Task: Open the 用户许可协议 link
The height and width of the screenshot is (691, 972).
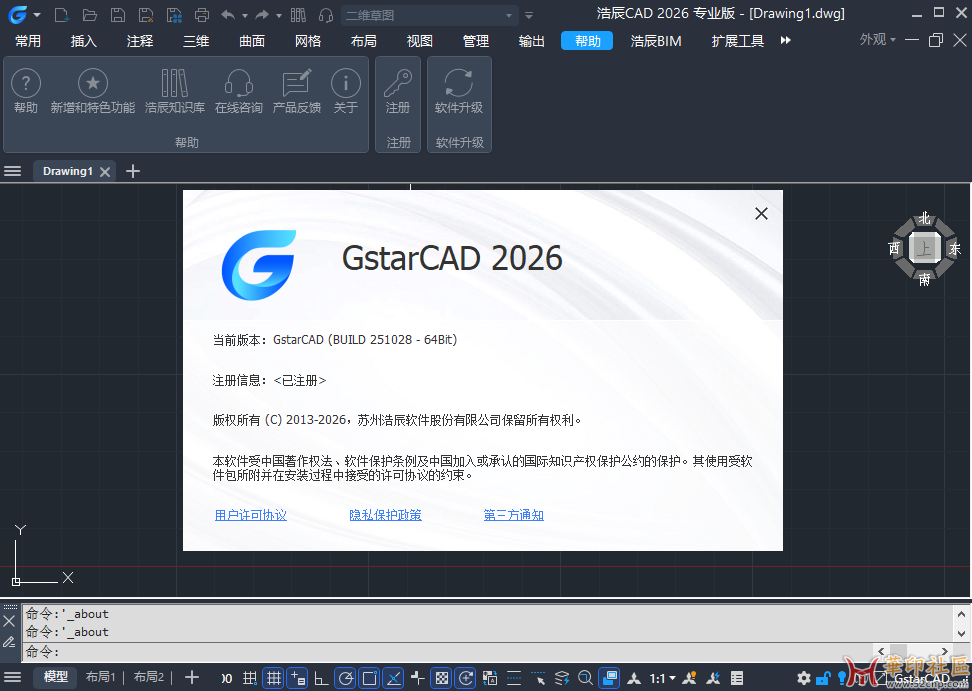Action: (x=250, y=515)
